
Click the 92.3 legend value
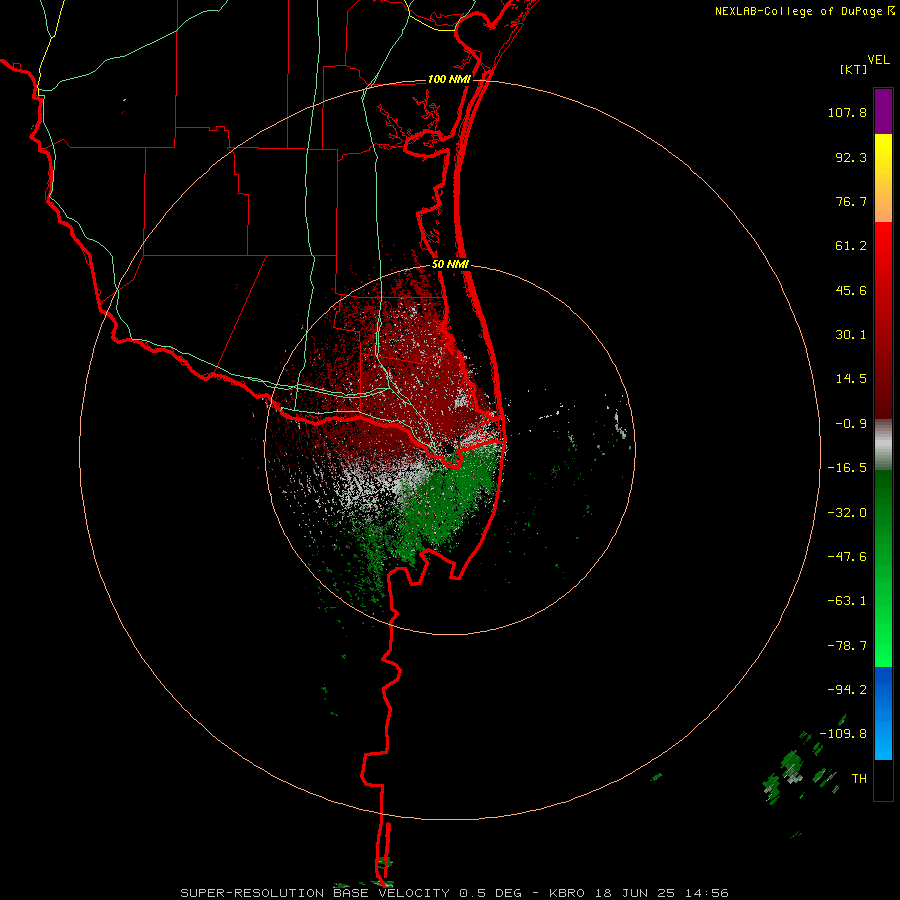(851, 157)
